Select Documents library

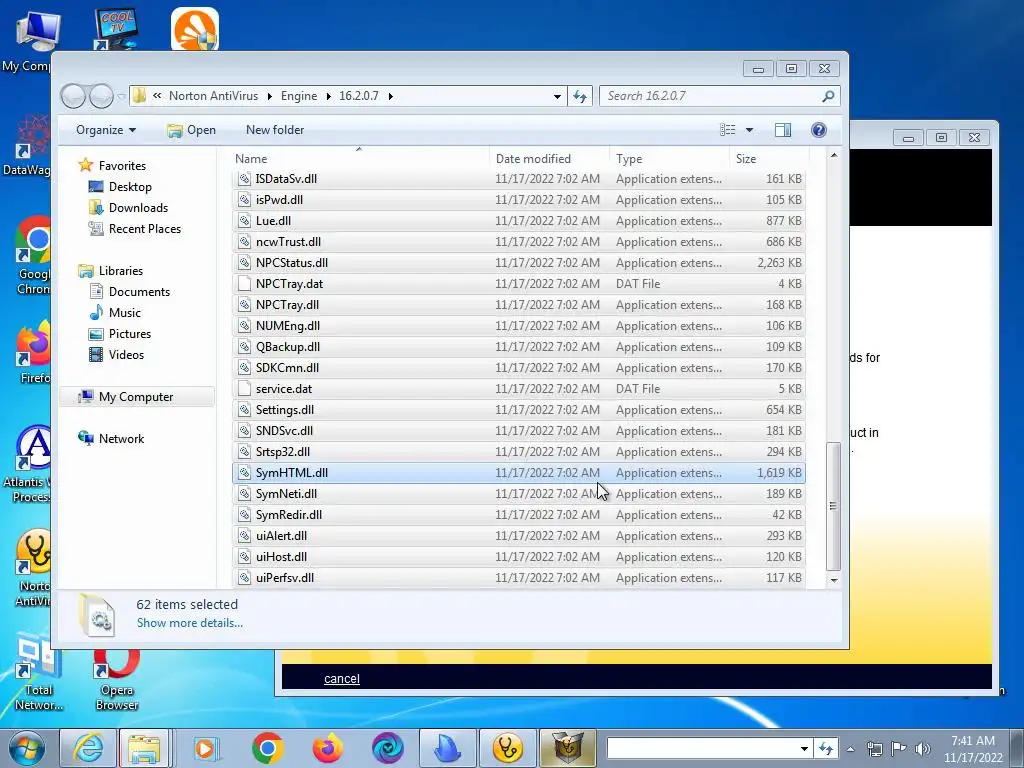[139, 292]
